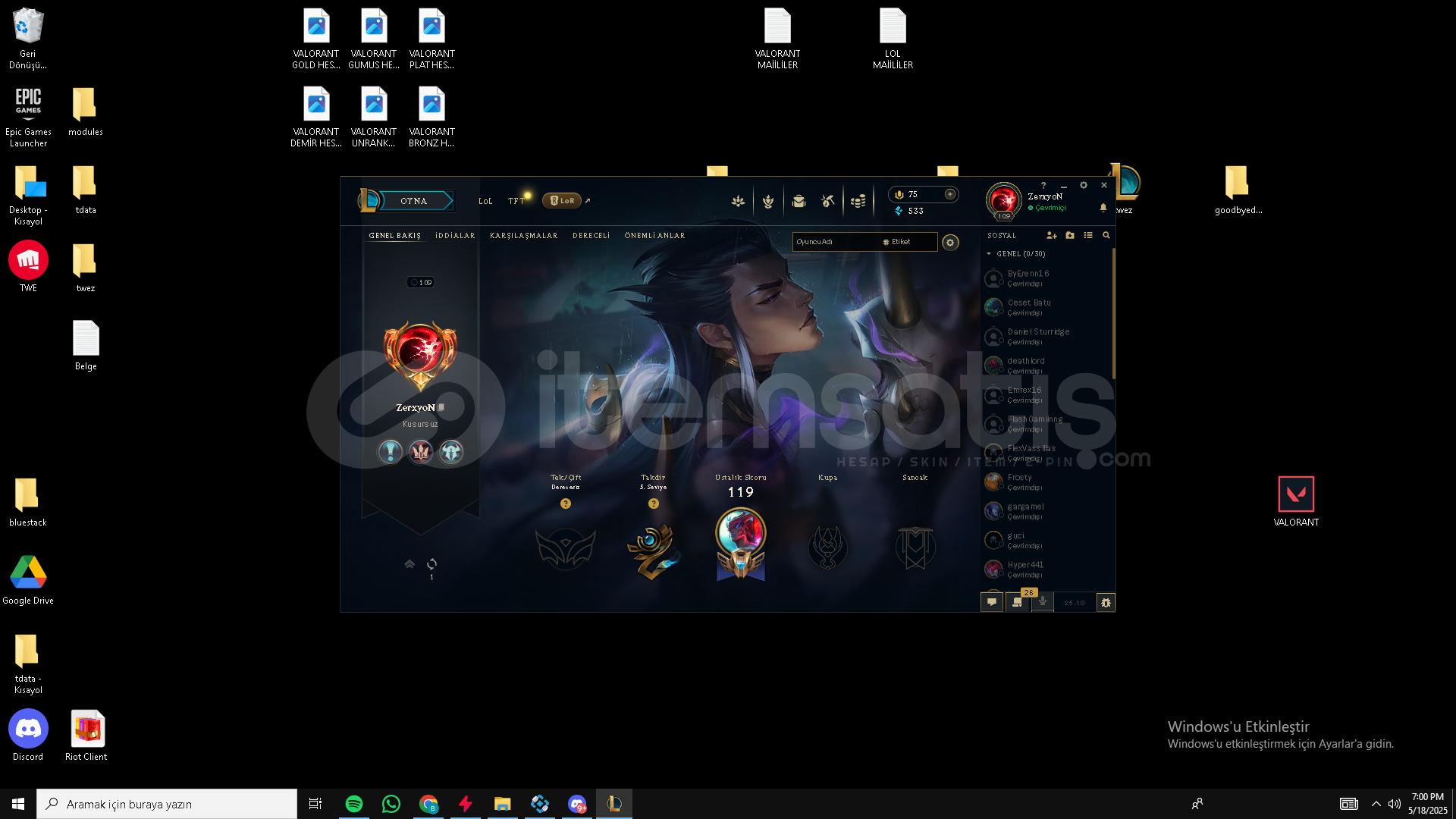Click the add friend icon
1456x819 pixels.
pos(1051,236)
